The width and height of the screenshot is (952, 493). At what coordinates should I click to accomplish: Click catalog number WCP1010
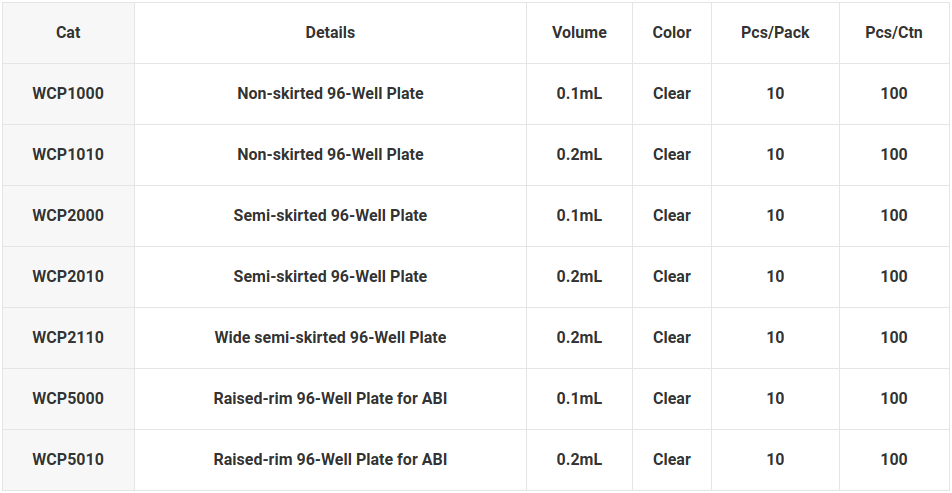pyautogui.click(x=68, y=154)
